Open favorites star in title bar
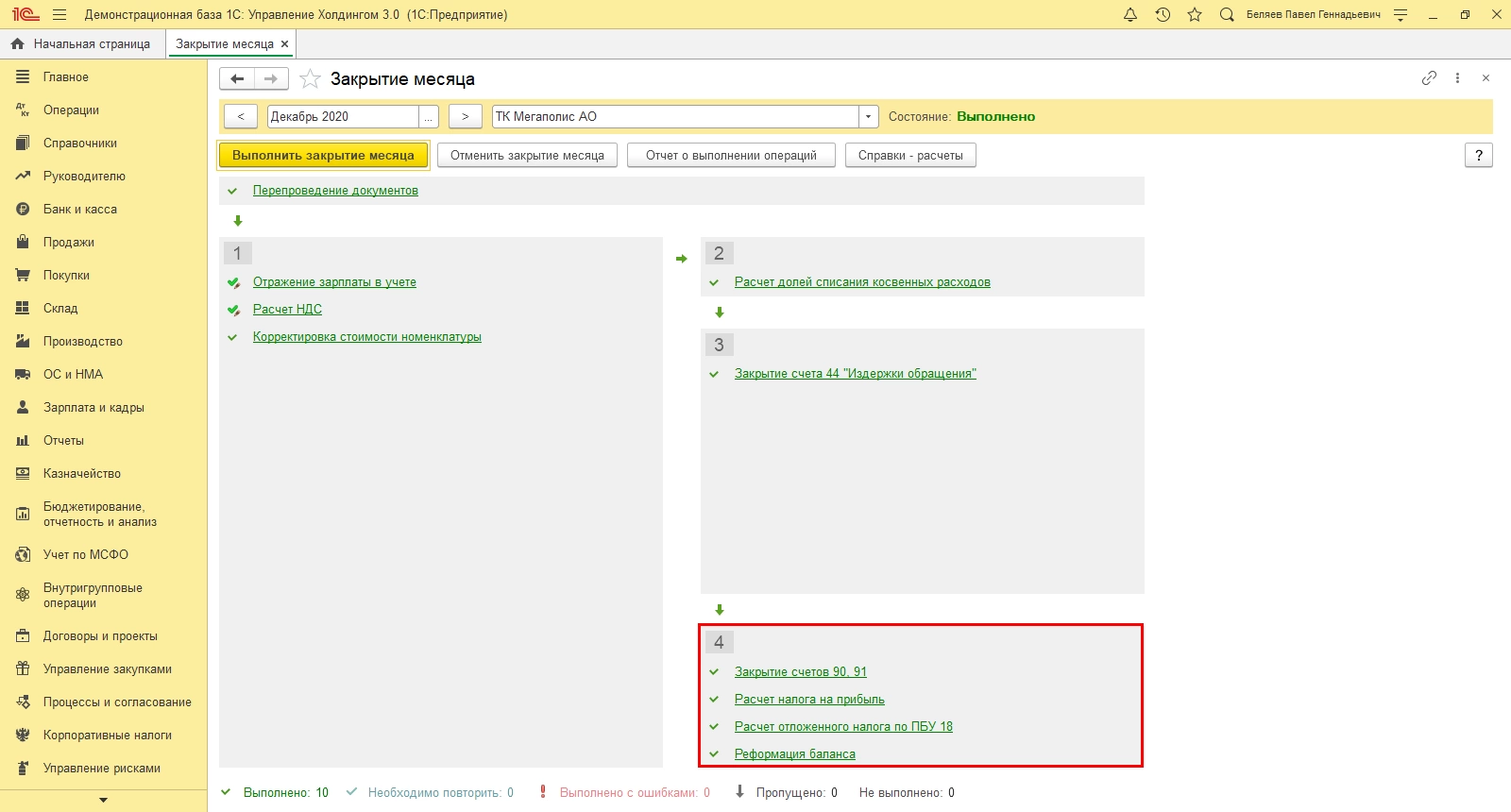The width and height of the screenshot is (1511, 812). pyautogui.click(x=1195, y=15)
